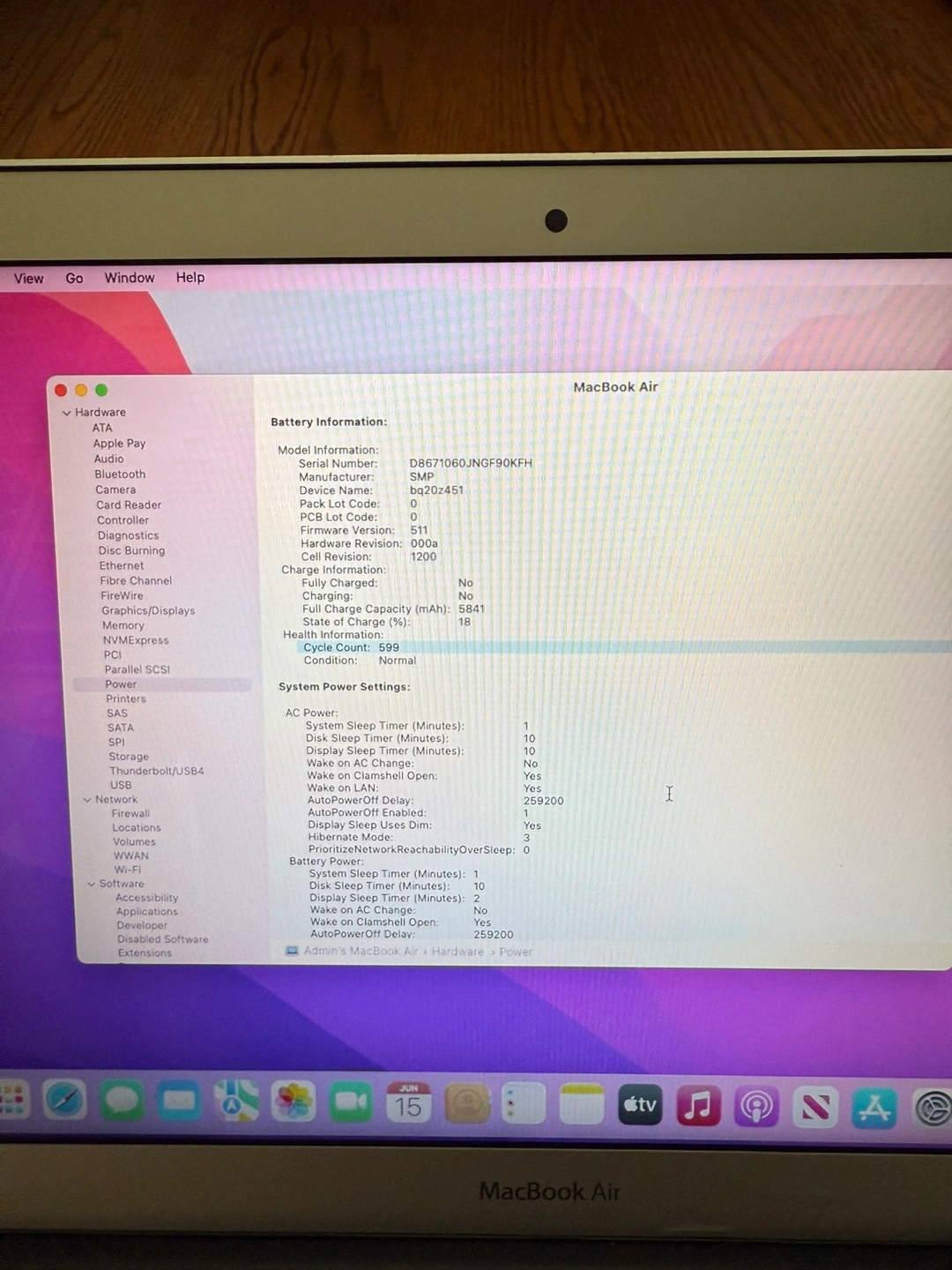
Task: Select Audio in sidebar
Action: (108, 459)
